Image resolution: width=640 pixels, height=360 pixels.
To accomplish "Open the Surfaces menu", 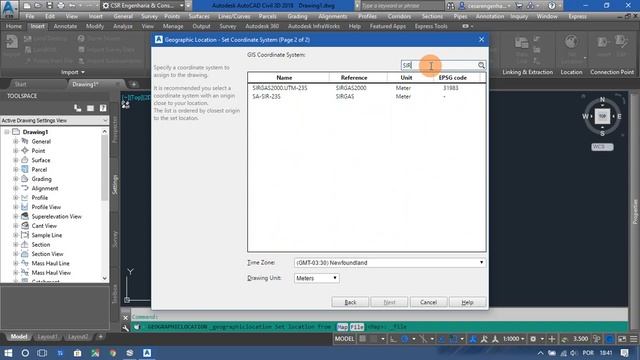I will [x=199, y=16].
